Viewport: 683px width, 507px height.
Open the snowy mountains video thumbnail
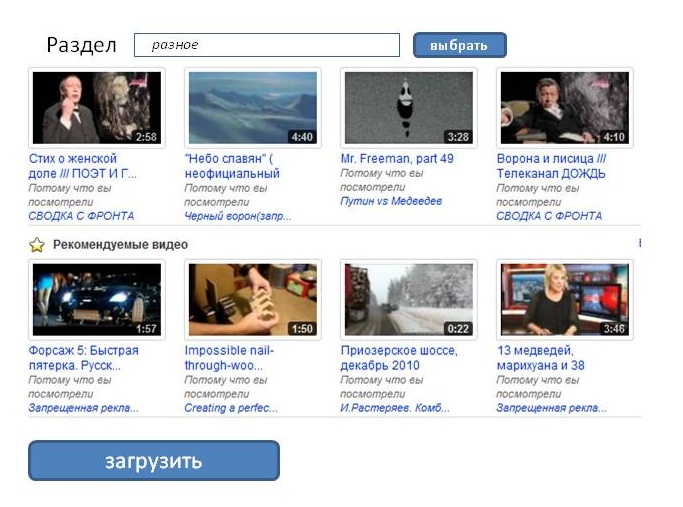click(252, 108)
